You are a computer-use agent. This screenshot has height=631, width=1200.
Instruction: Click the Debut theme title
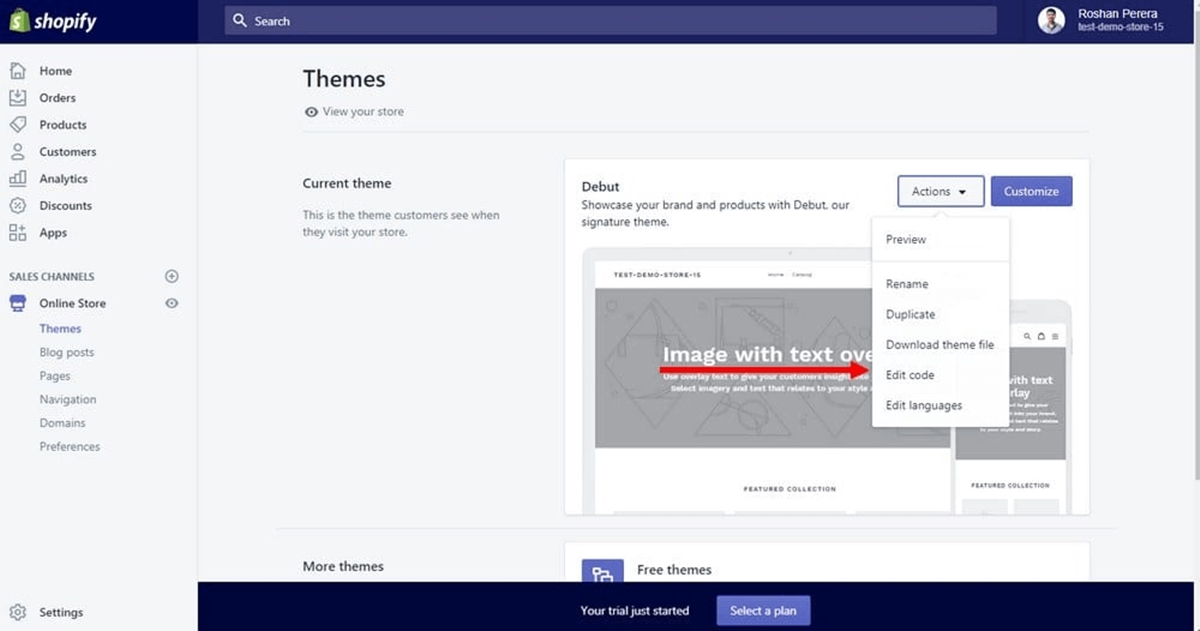601,187
